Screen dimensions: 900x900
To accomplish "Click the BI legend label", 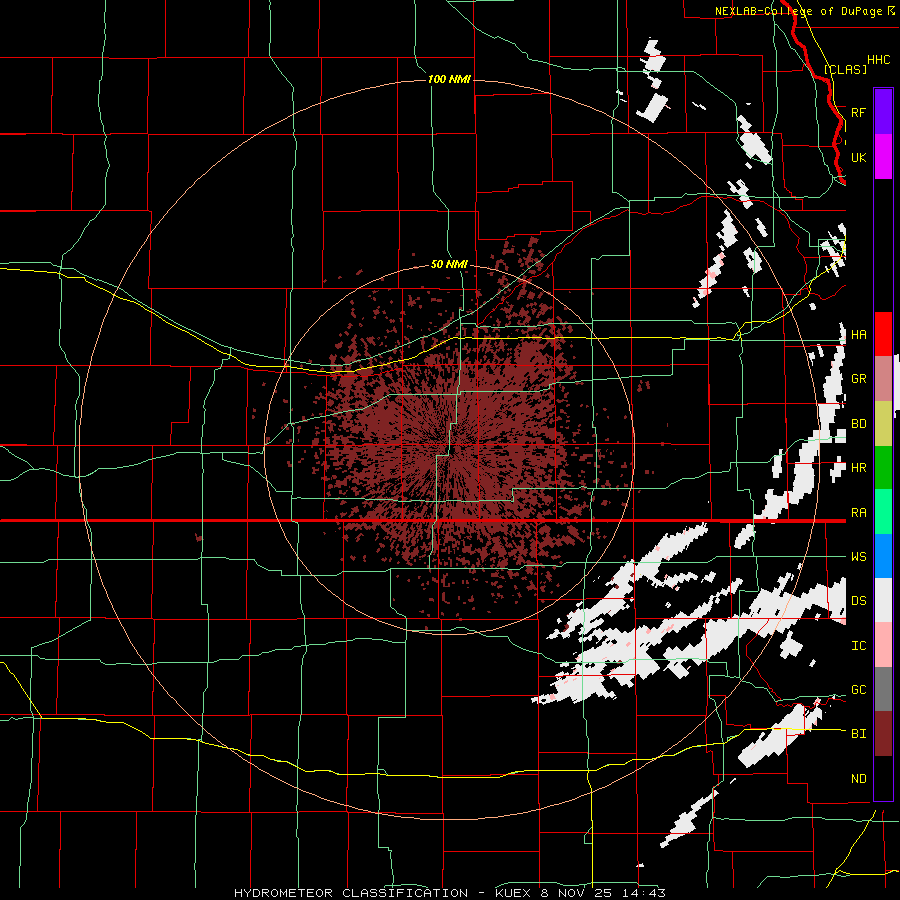I will click(858, 734).
